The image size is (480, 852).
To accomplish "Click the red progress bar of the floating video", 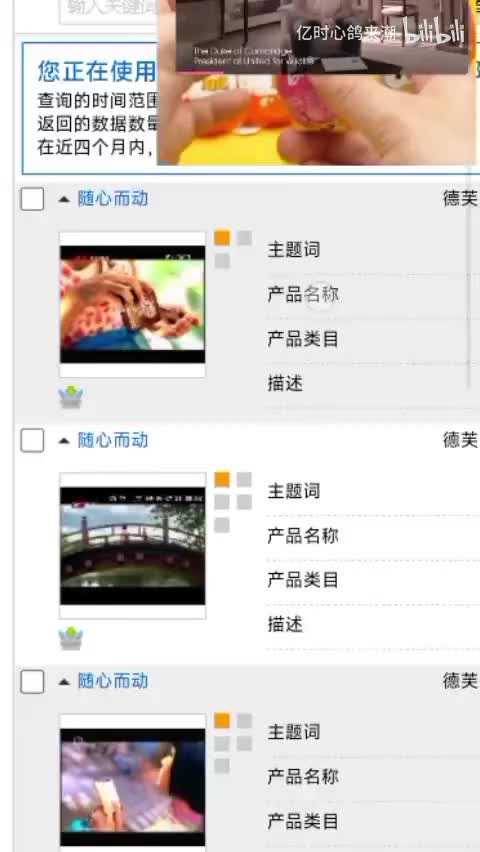I will 200,72.
